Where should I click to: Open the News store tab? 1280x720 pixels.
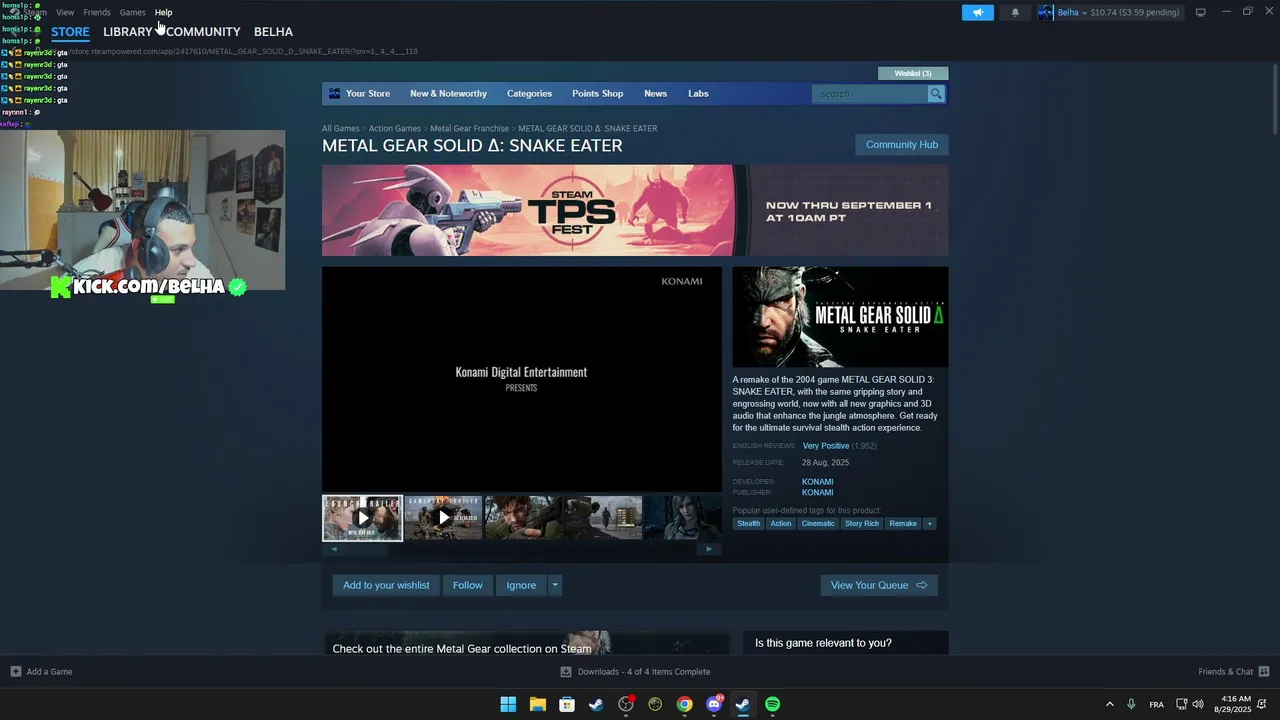[655, 94]
